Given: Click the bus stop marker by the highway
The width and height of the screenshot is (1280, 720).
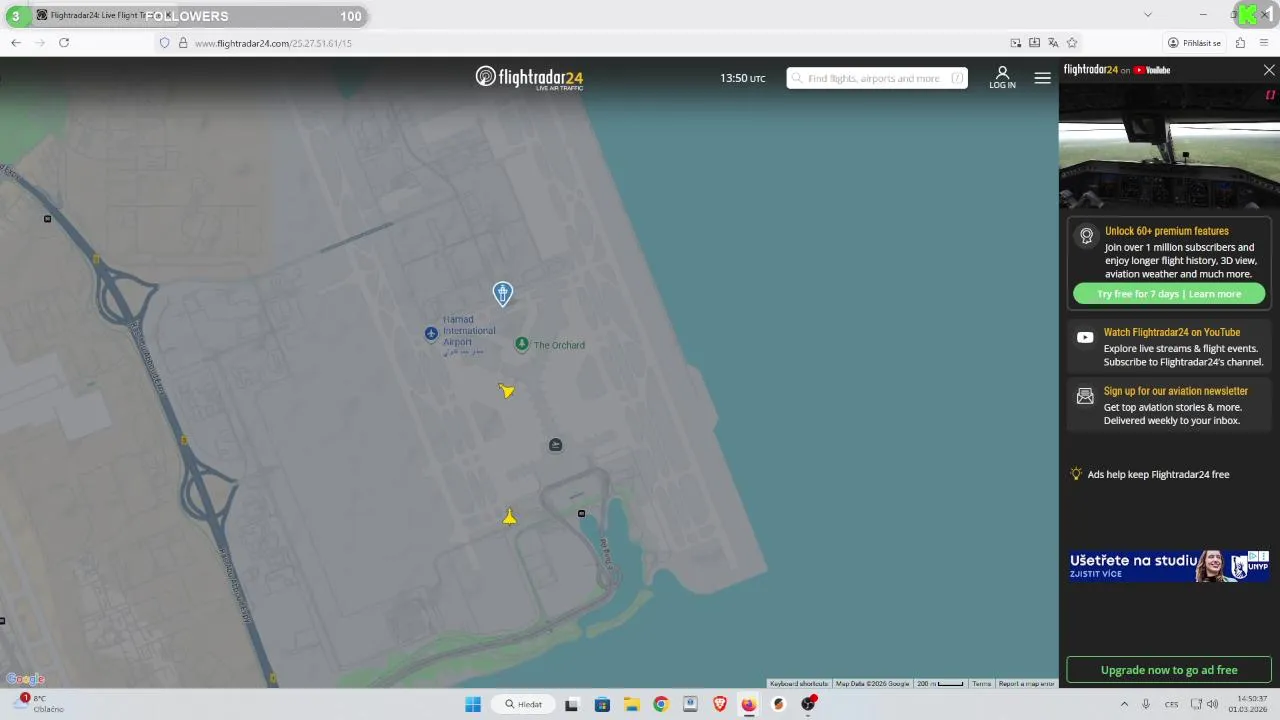Looking at the screenshot, I should [47, 218].
